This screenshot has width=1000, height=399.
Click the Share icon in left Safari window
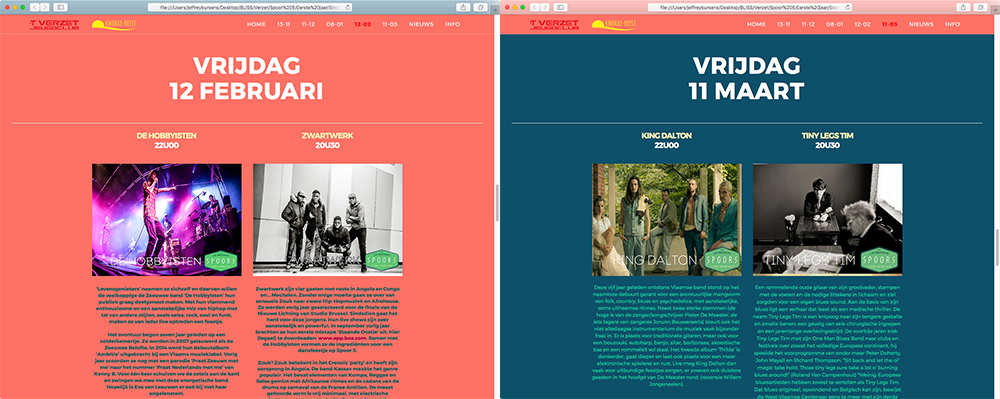463,7
